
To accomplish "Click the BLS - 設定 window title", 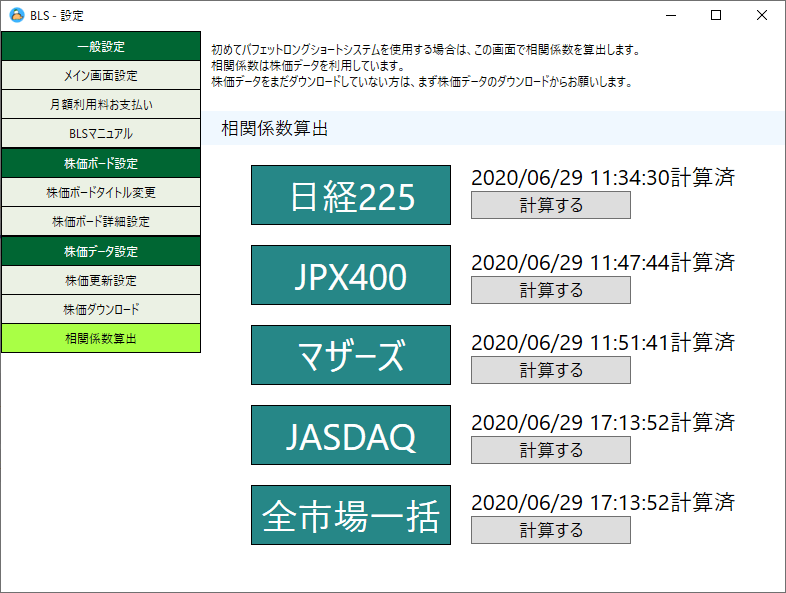I will coord(57,16).
